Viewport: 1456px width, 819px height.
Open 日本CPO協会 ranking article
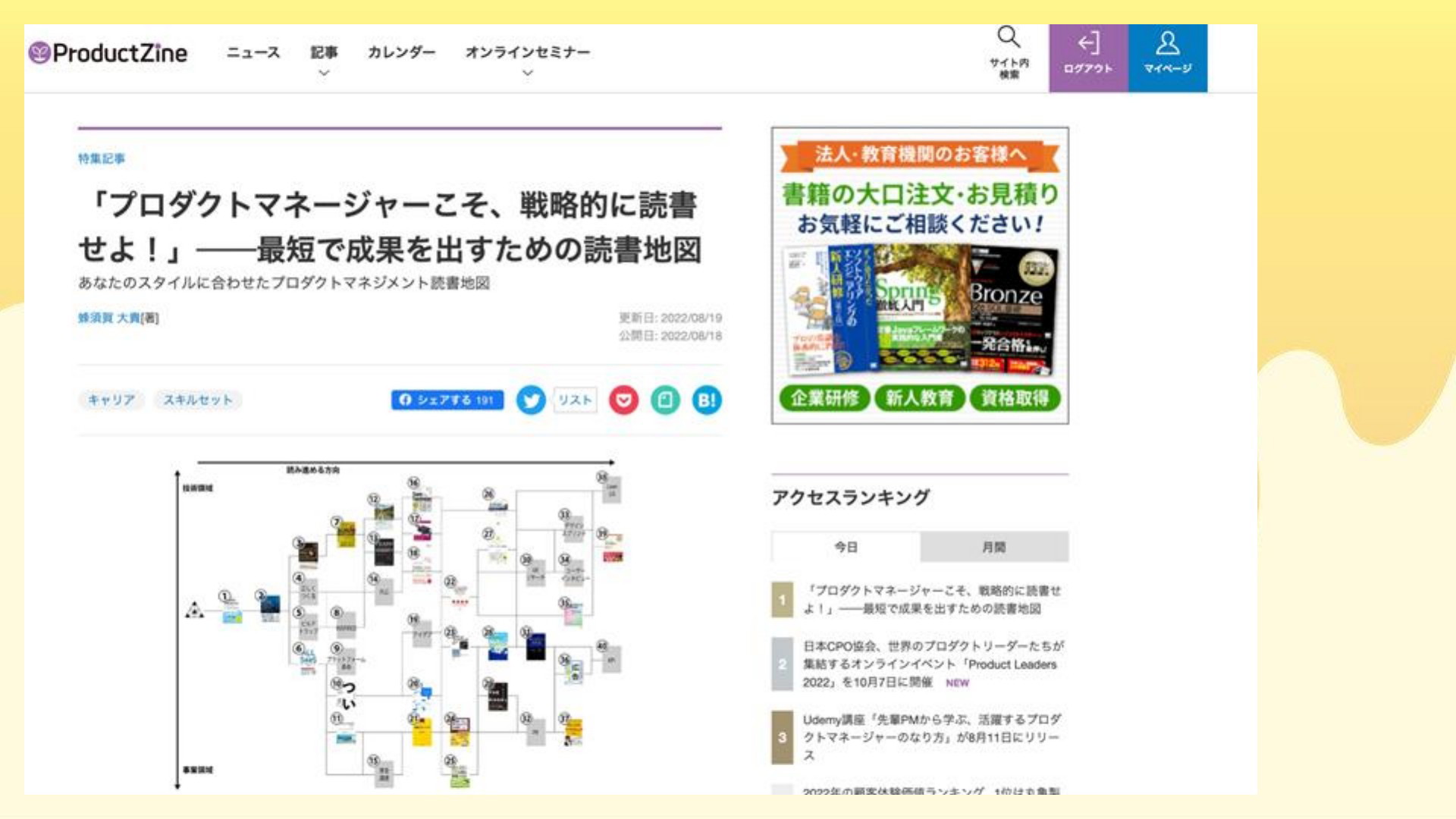tap(934, 664)
